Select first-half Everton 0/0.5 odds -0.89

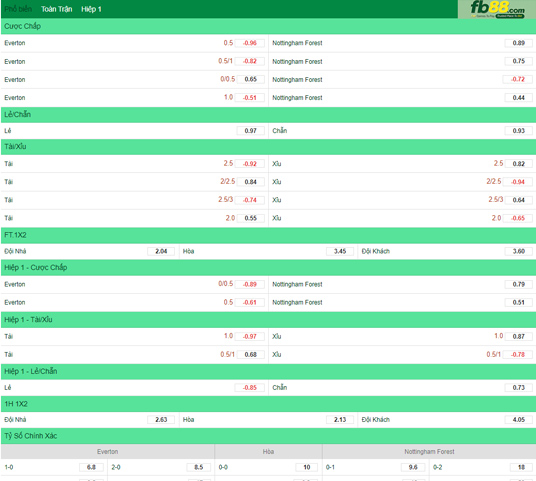[250, 284]
